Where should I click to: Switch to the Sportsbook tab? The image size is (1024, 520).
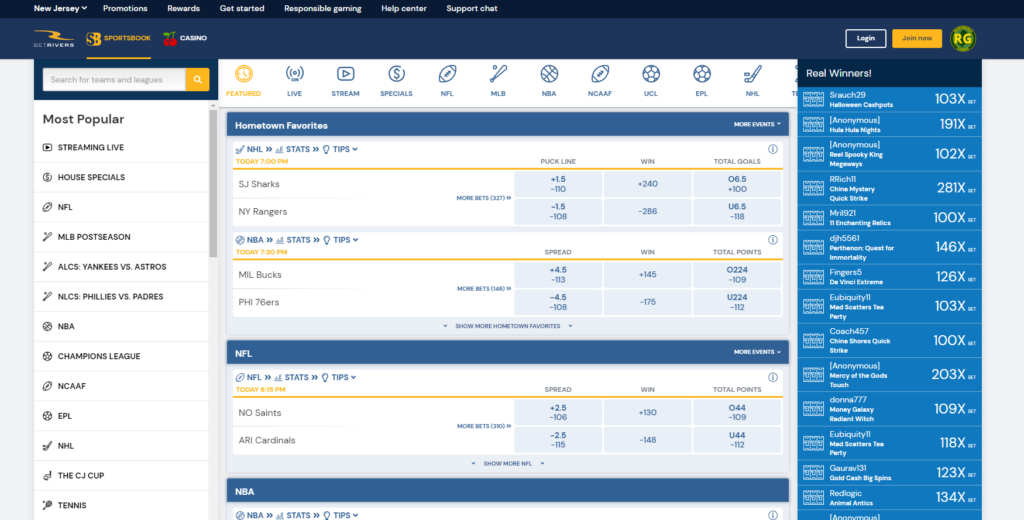pos(119,39)
